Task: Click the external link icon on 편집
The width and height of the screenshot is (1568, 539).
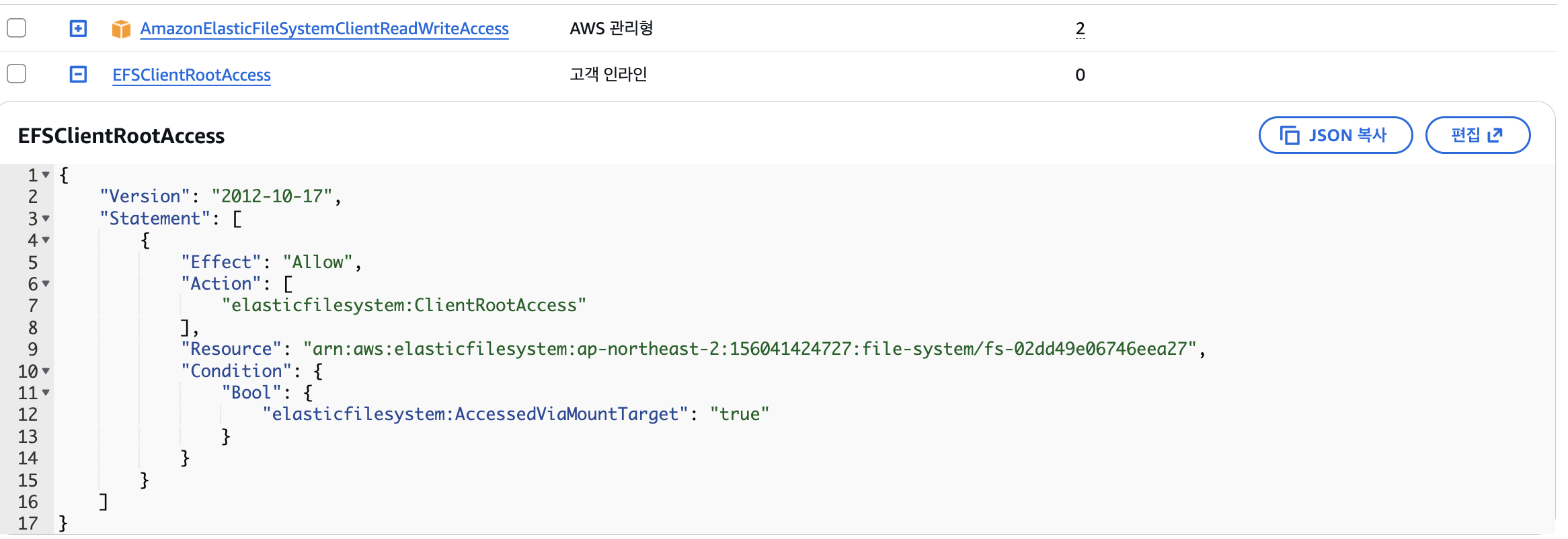Action: (1495, 135)
